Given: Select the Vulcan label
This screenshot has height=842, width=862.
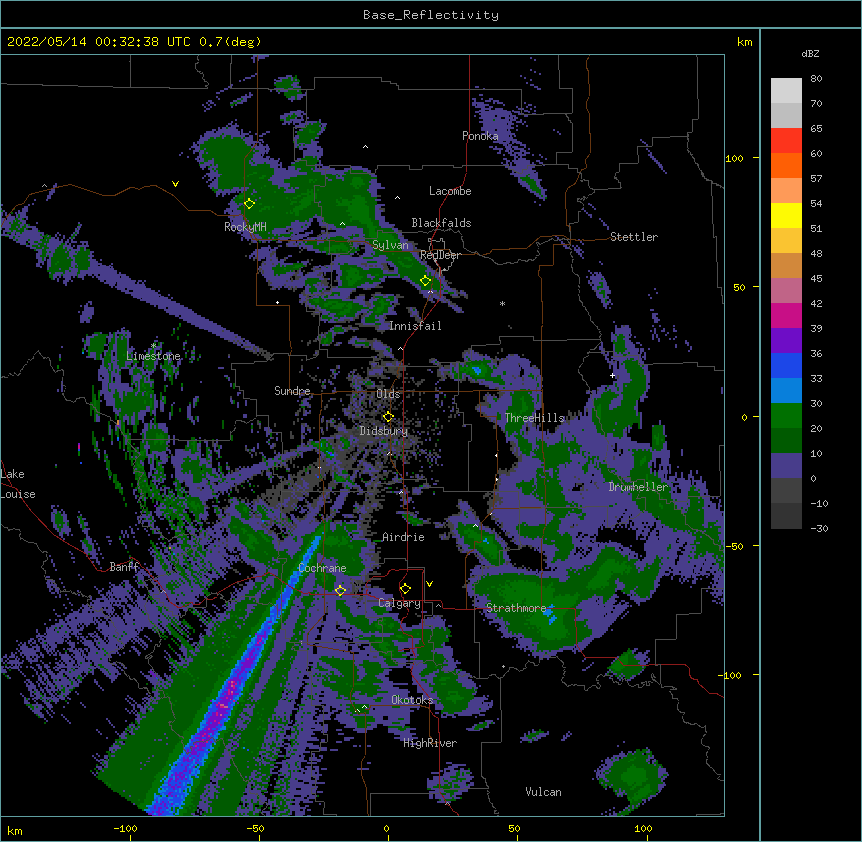Looking at the screenshot, I should [543, 792].
